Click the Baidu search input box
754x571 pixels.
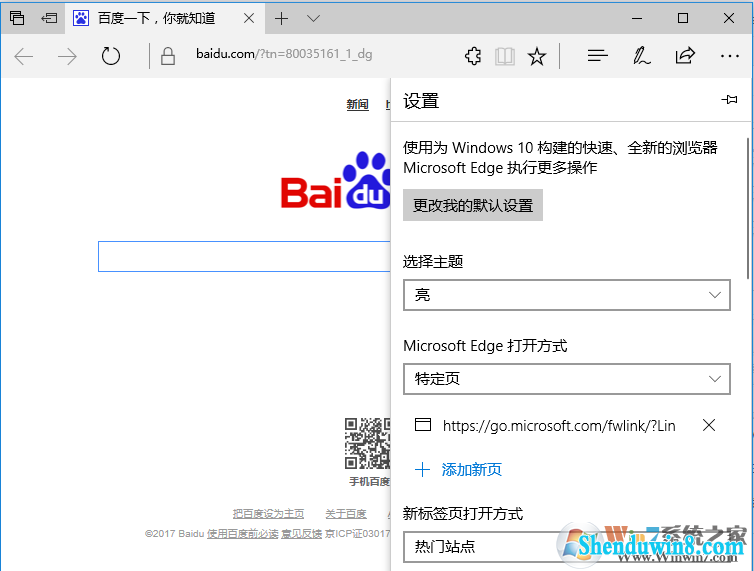click(x=244, y=256)
